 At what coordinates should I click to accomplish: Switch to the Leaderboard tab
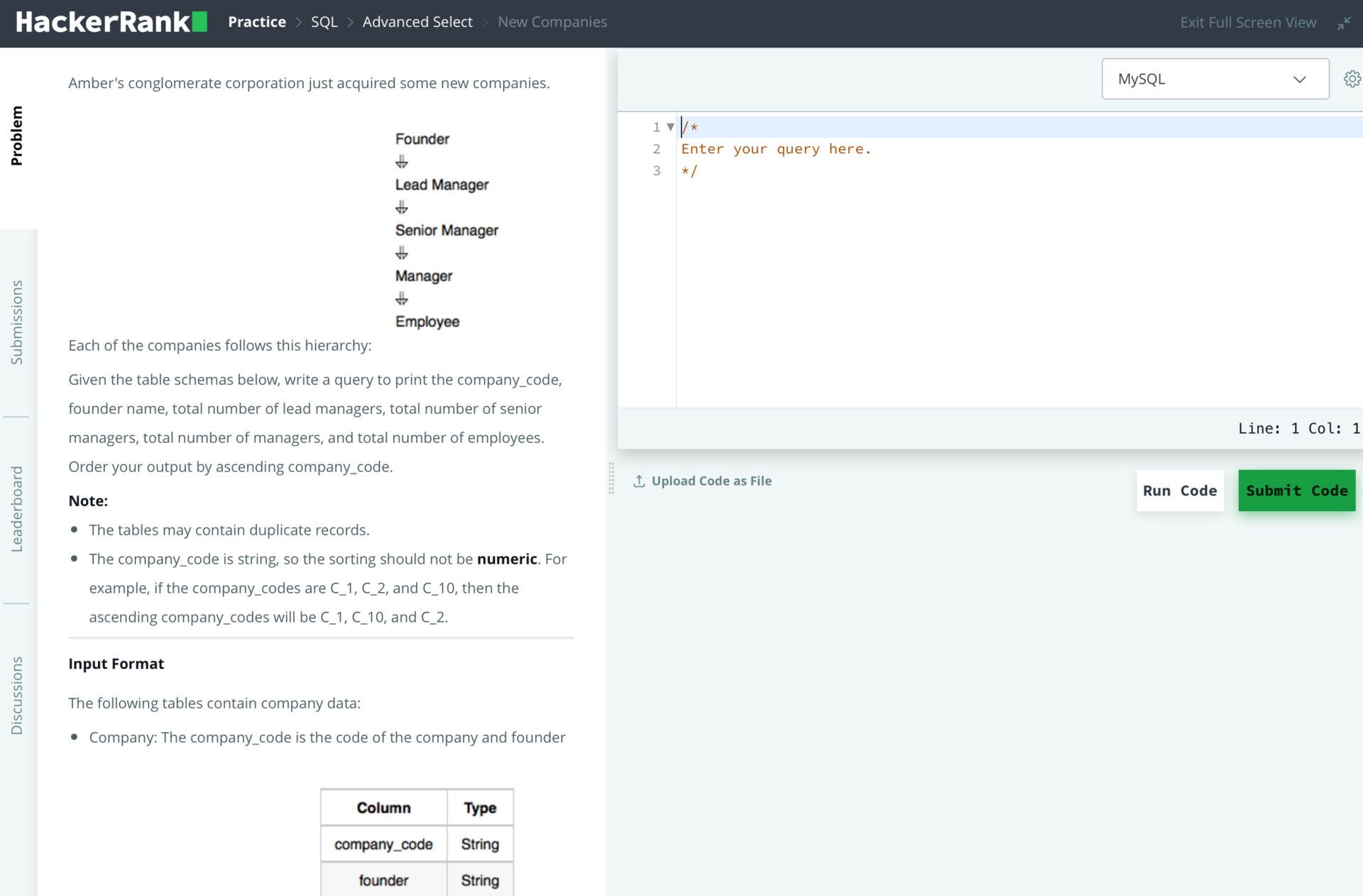(18, 508)
